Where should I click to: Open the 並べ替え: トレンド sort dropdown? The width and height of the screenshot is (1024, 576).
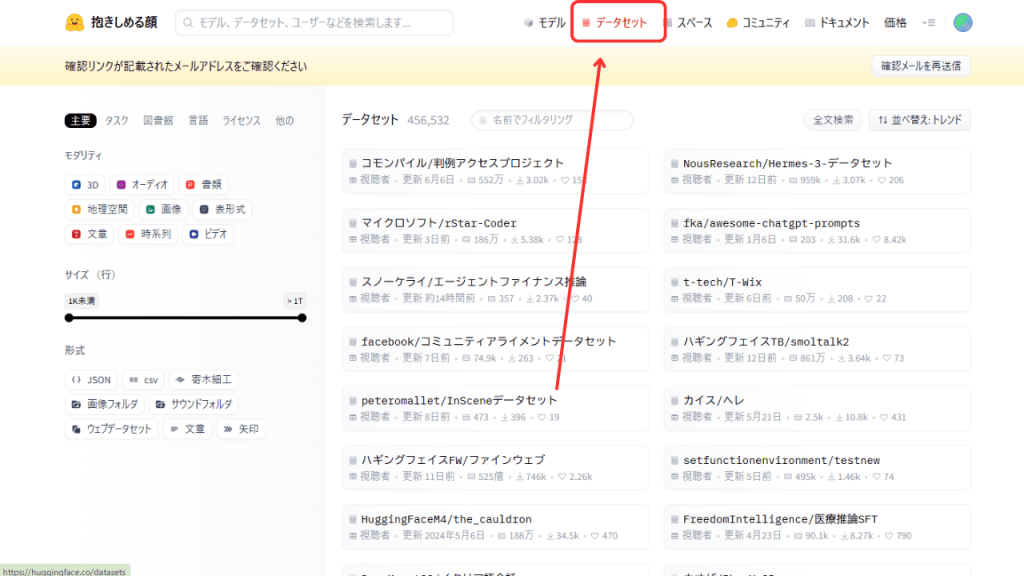click(920, 120)
